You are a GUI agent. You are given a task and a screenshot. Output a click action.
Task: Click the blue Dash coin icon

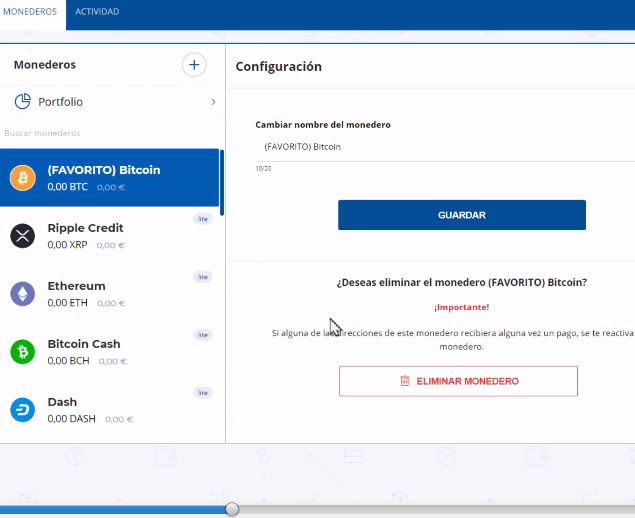[22, 410]
